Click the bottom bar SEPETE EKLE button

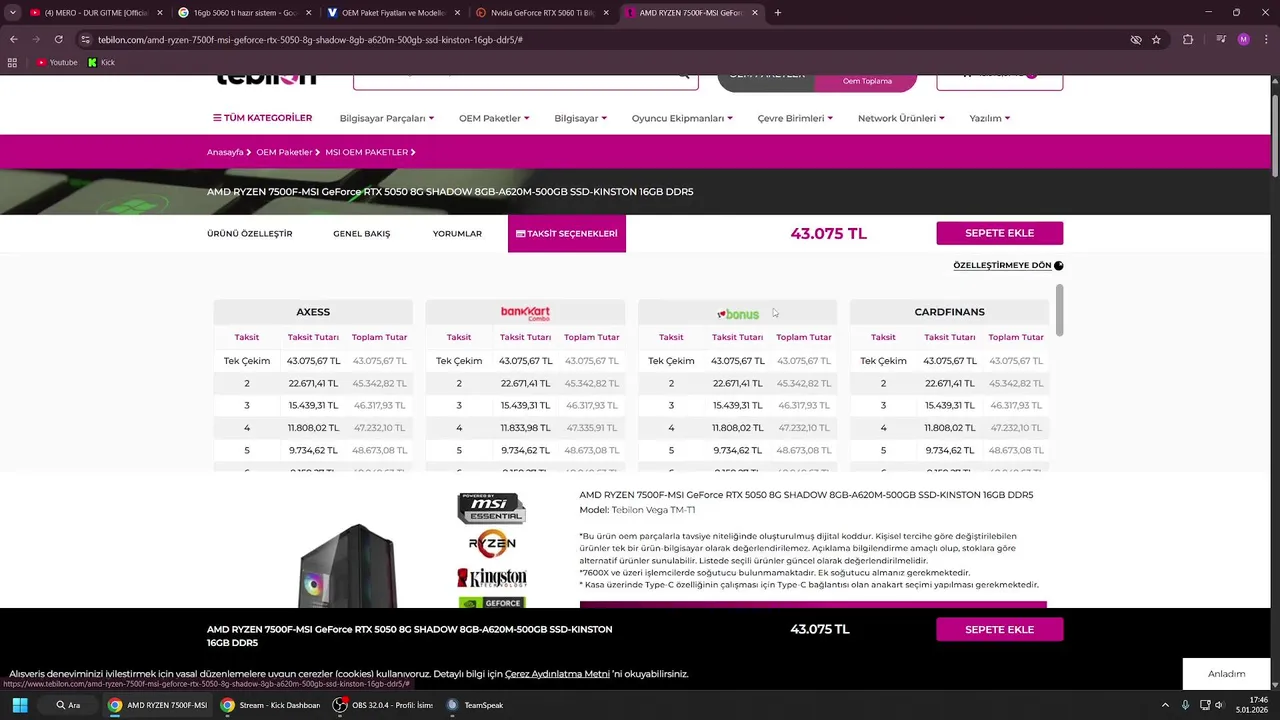[x=999, y=629]
